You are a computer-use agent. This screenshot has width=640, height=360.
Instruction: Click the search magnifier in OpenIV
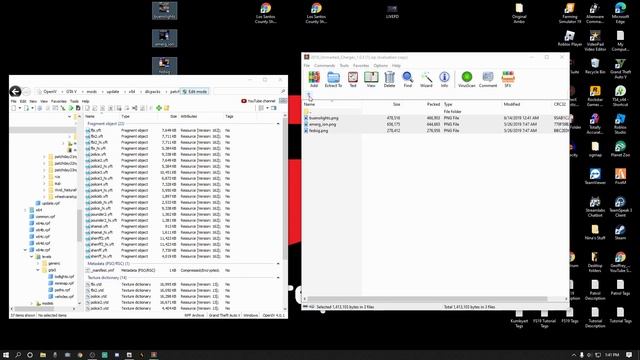tap(282, 91)
